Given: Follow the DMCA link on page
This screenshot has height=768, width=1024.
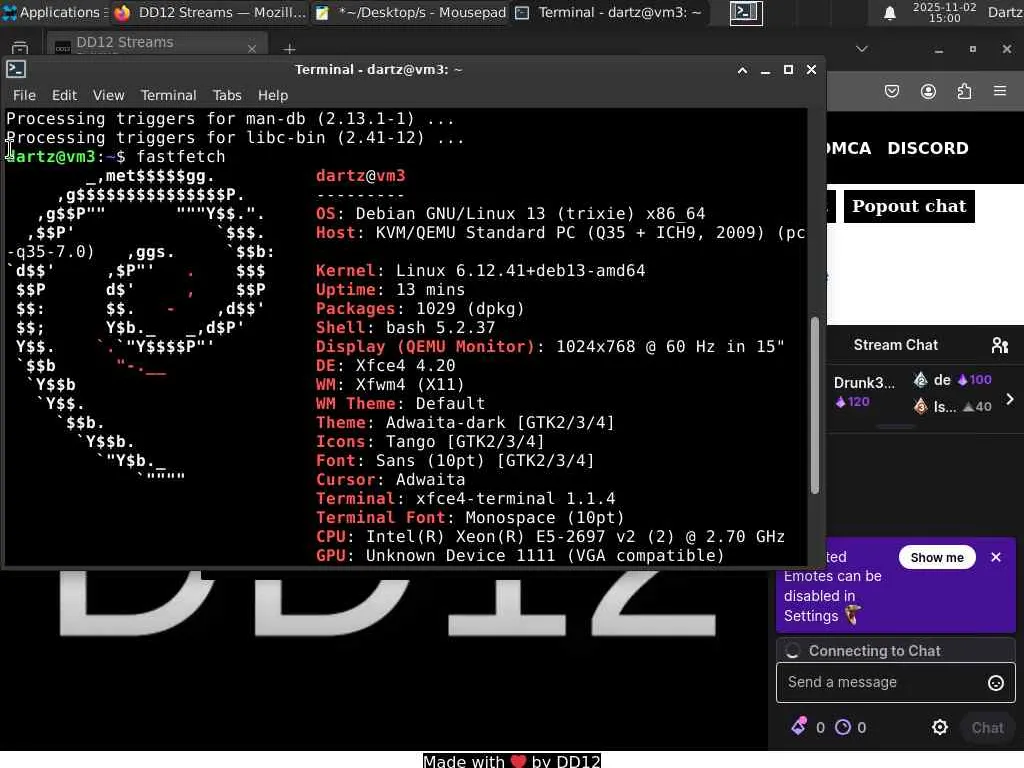Looking at the screenshot, I should pyautogui.click(x=849, y=148).
